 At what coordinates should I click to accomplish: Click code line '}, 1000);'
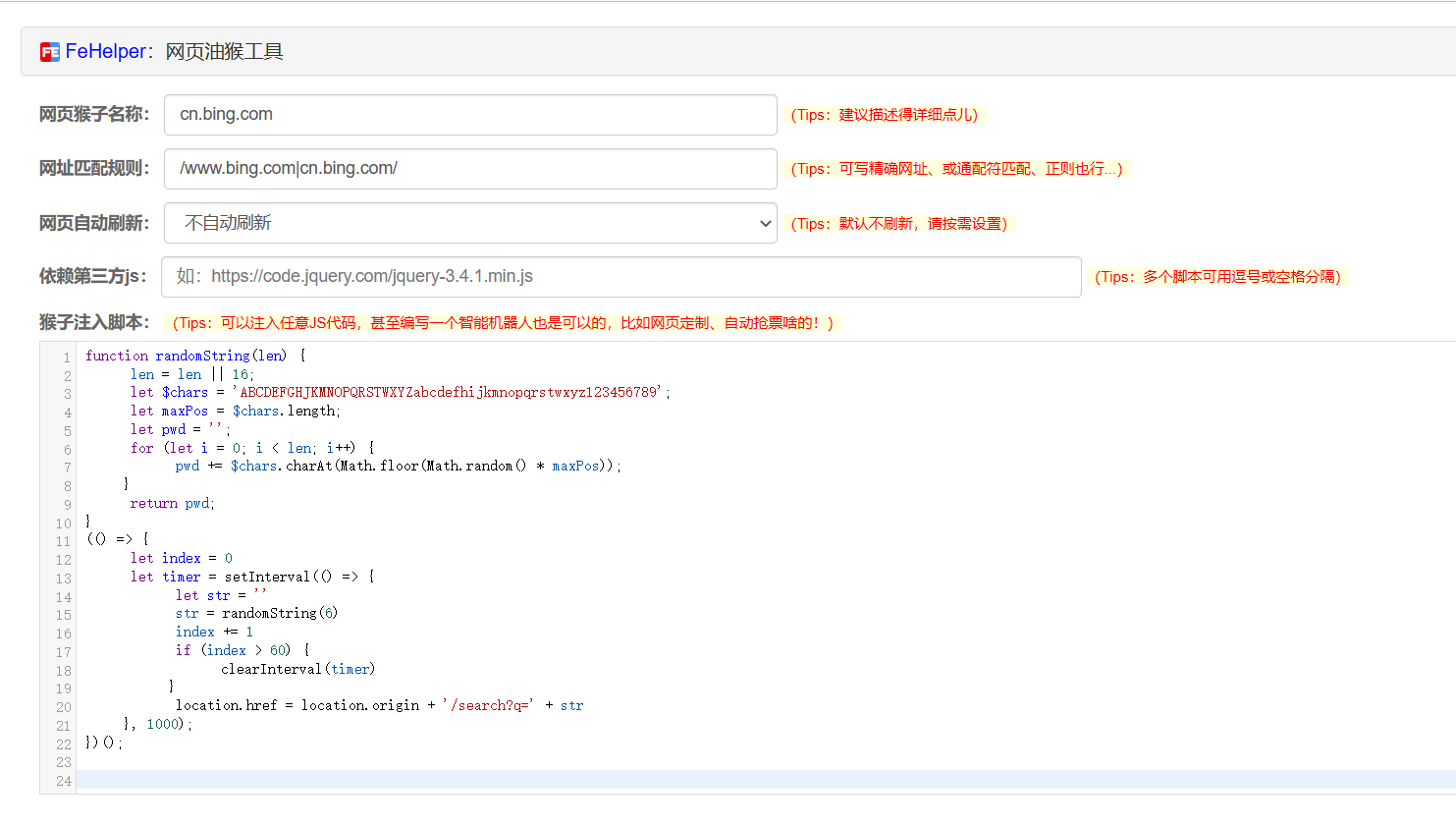158,724
